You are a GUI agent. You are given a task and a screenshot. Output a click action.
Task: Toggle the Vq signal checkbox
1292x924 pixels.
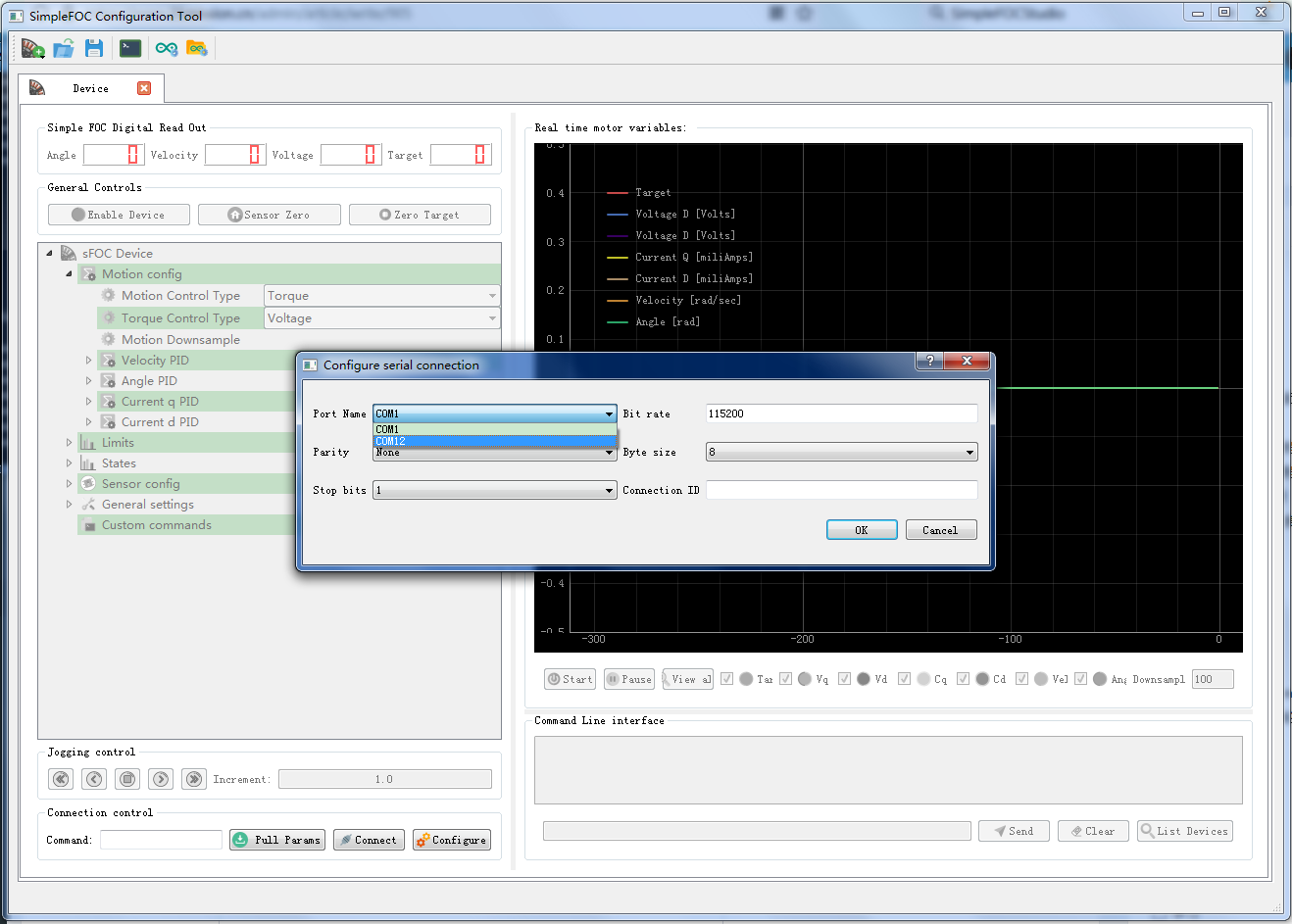click(x=785, y=679)
